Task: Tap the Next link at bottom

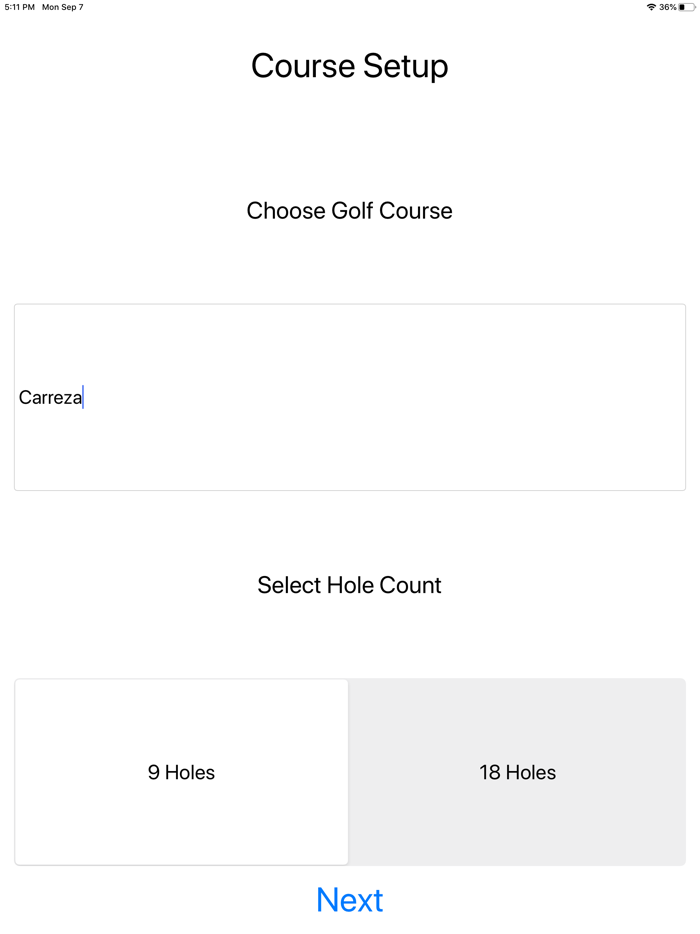Action: pos(349,900)
